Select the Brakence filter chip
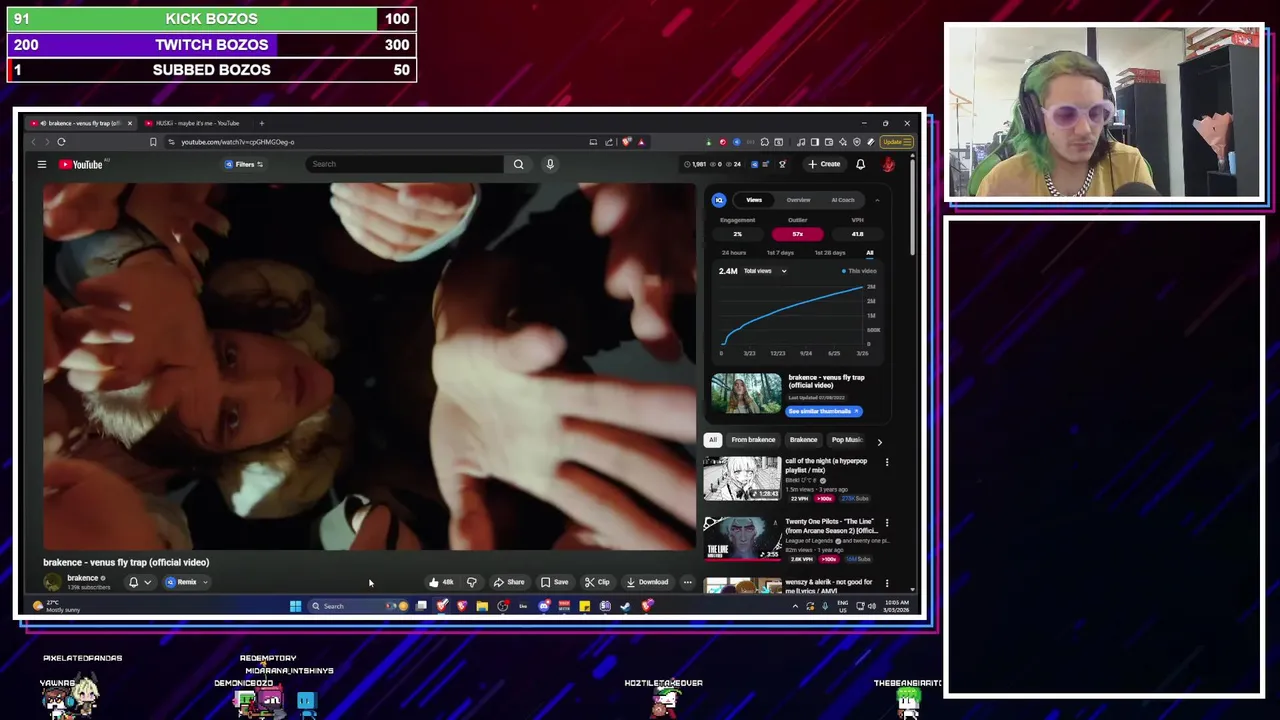Screen dimensions: 1280x720 coord(803,440)
